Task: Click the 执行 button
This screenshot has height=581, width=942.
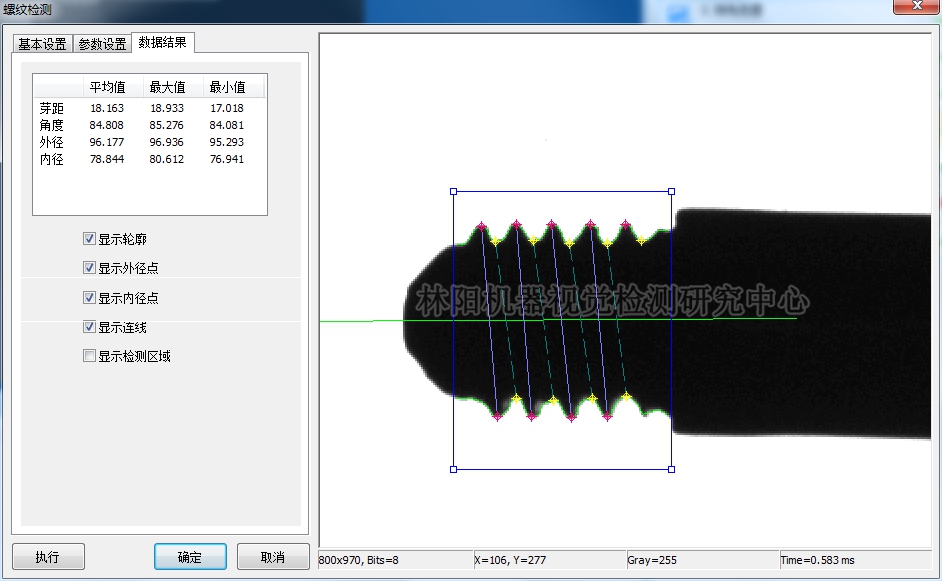Action: (48, 557)
